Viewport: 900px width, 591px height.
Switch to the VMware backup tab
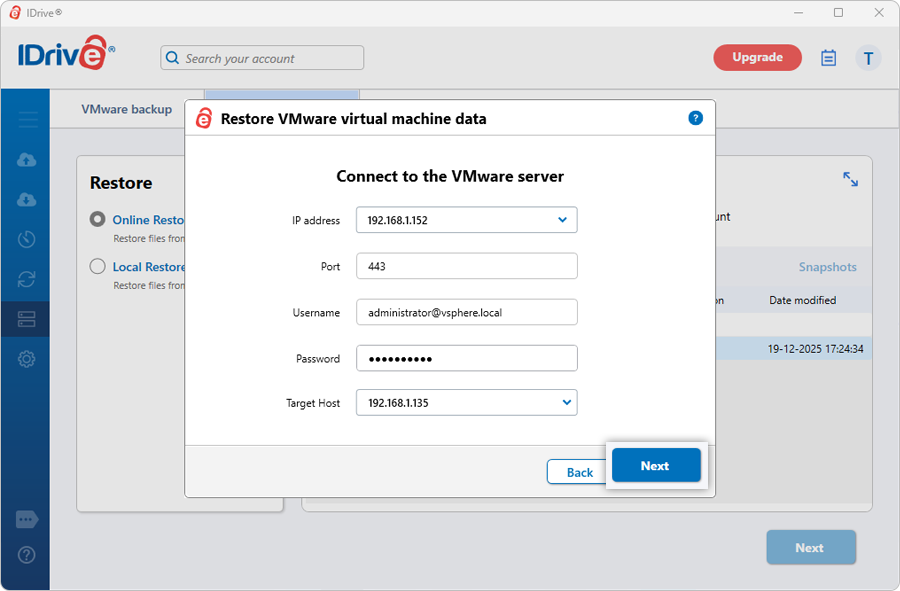click(x=127, y=109)
